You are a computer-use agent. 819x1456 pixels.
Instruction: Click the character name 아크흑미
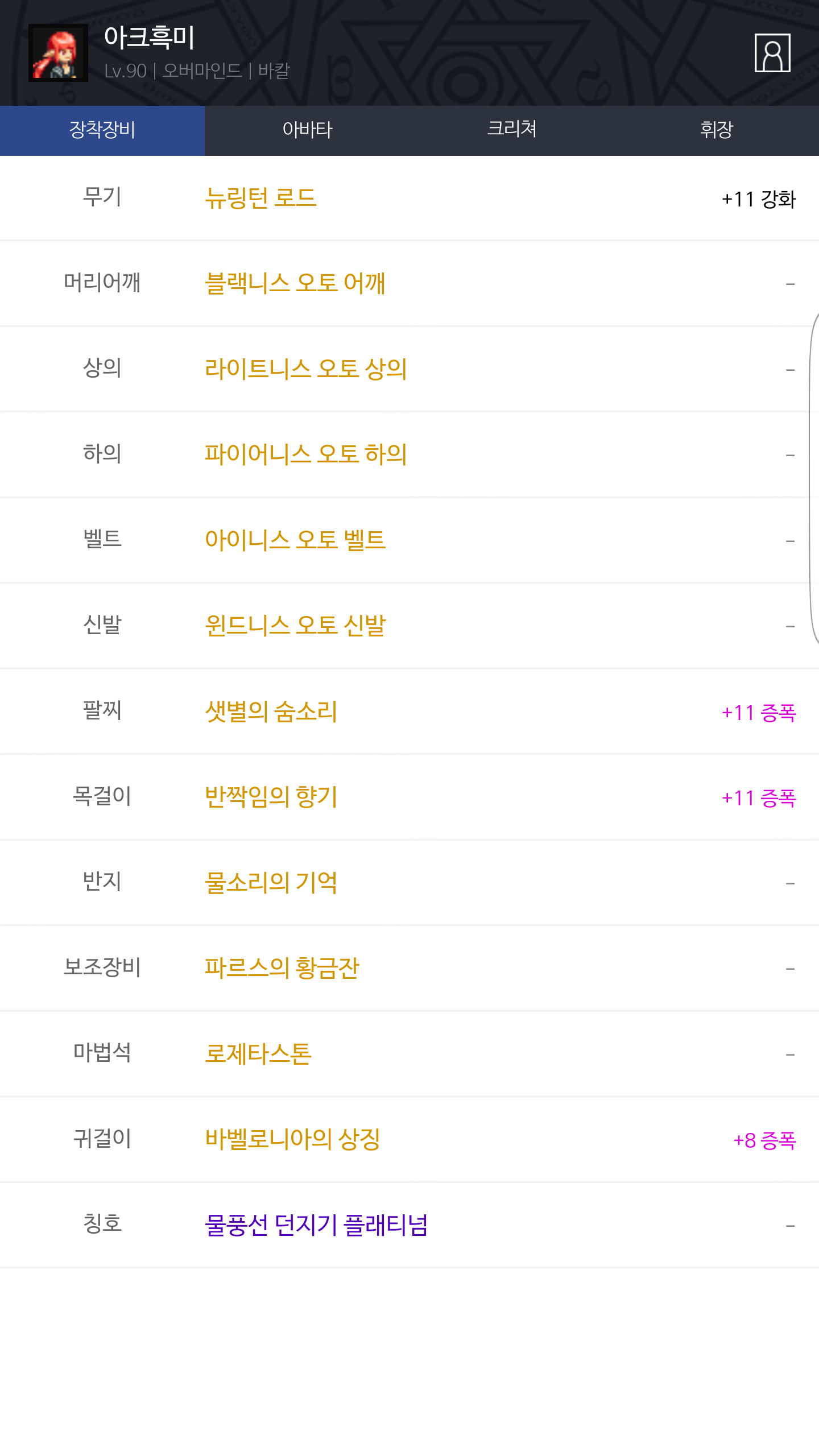[150, 38]
